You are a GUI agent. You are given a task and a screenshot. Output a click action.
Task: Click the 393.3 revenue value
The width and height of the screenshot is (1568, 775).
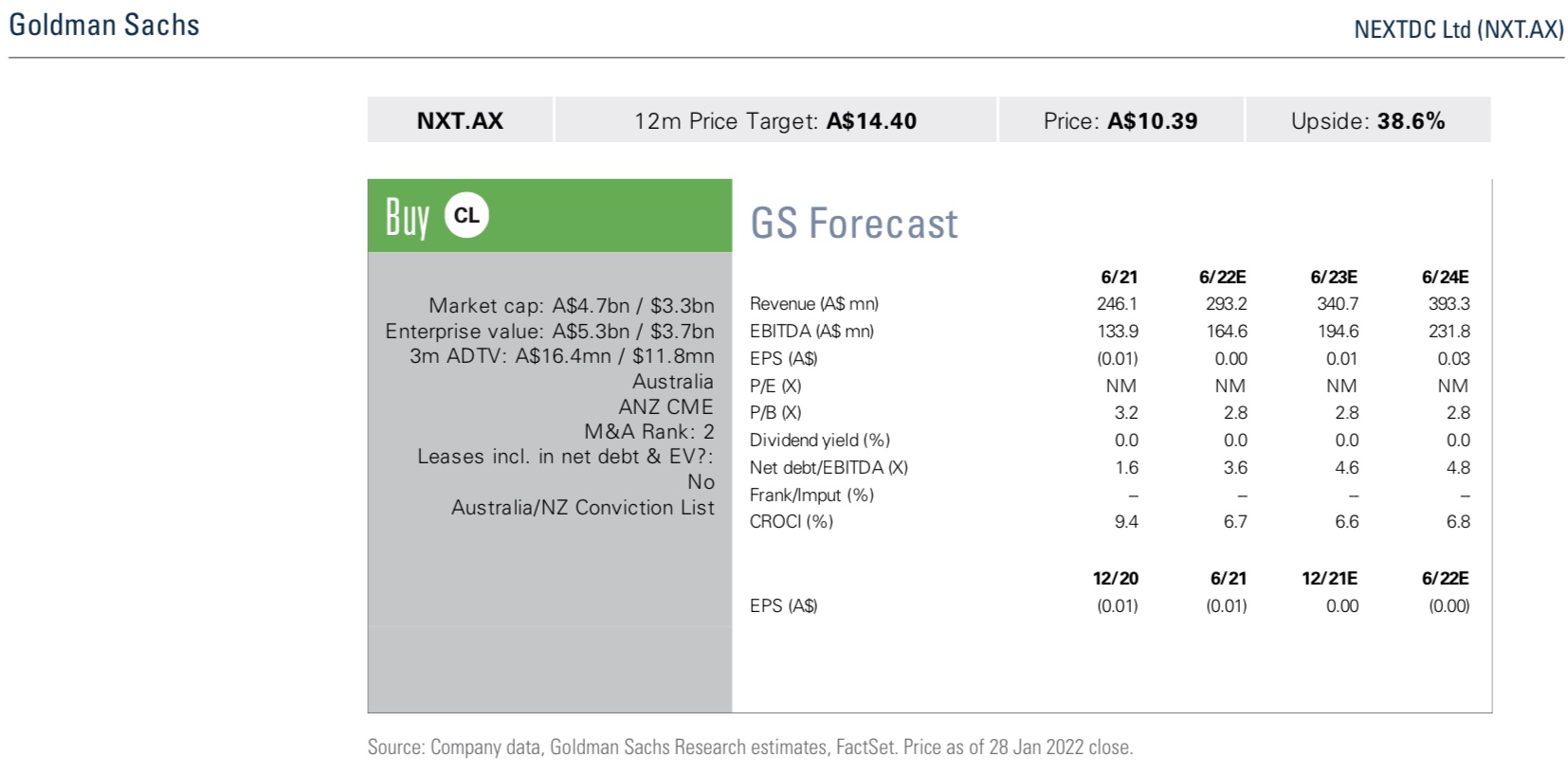pos(1449,304)
